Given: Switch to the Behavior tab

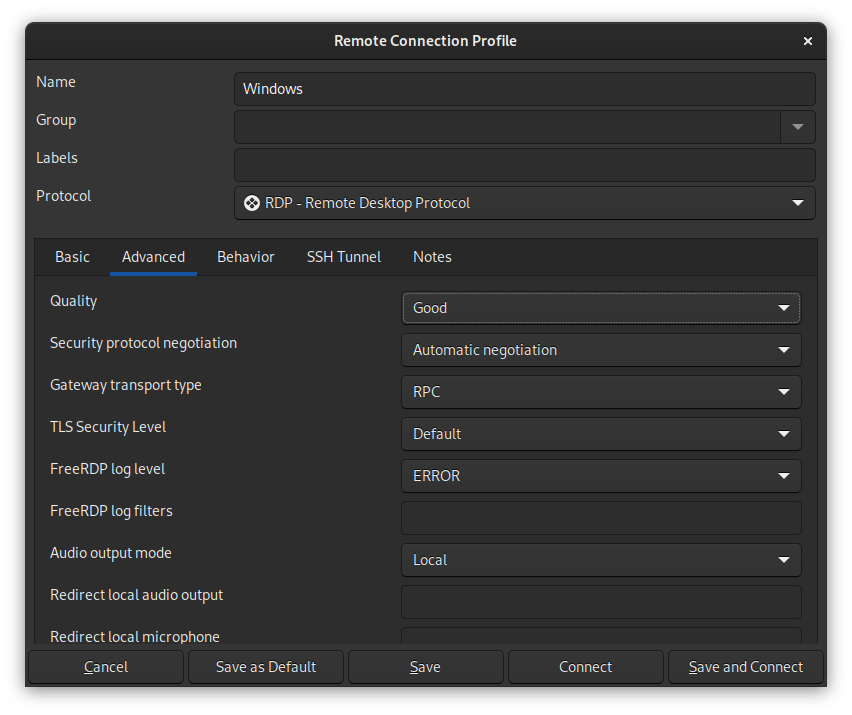Looking at the screenshot, I should 246,257.
